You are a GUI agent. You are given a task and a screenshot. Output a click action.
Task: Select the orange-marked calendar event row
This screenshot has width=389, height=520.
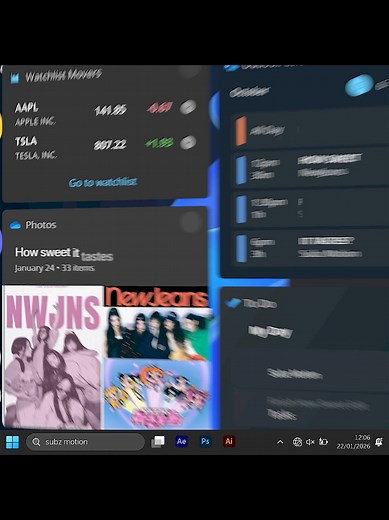click(310, 130)
